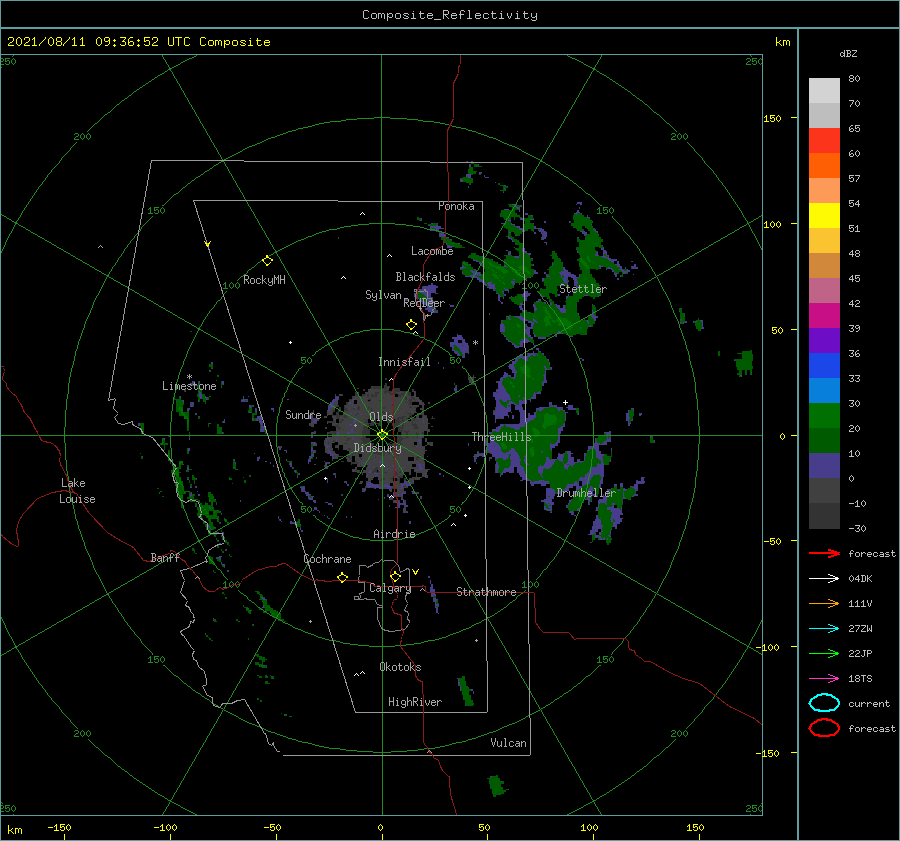Viewport: 900px width, 841px height.
Task: Click the Lake Louise label
Action: tap(77, 491)
